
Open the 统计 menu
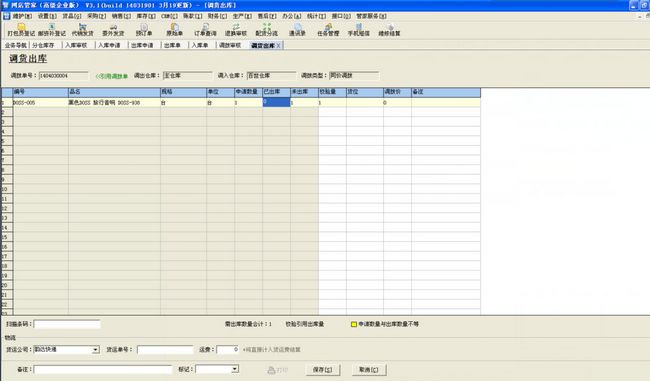(316, 16)
